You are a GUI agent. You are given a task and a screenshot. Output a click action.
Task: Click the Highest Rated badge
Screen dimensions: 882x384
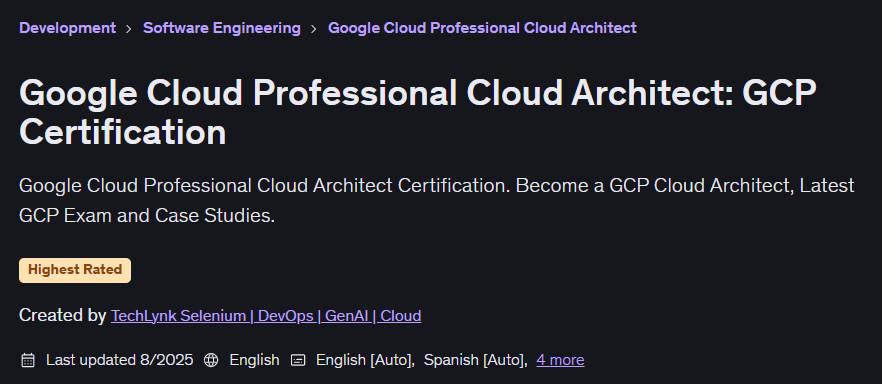[x=75, y=270]
